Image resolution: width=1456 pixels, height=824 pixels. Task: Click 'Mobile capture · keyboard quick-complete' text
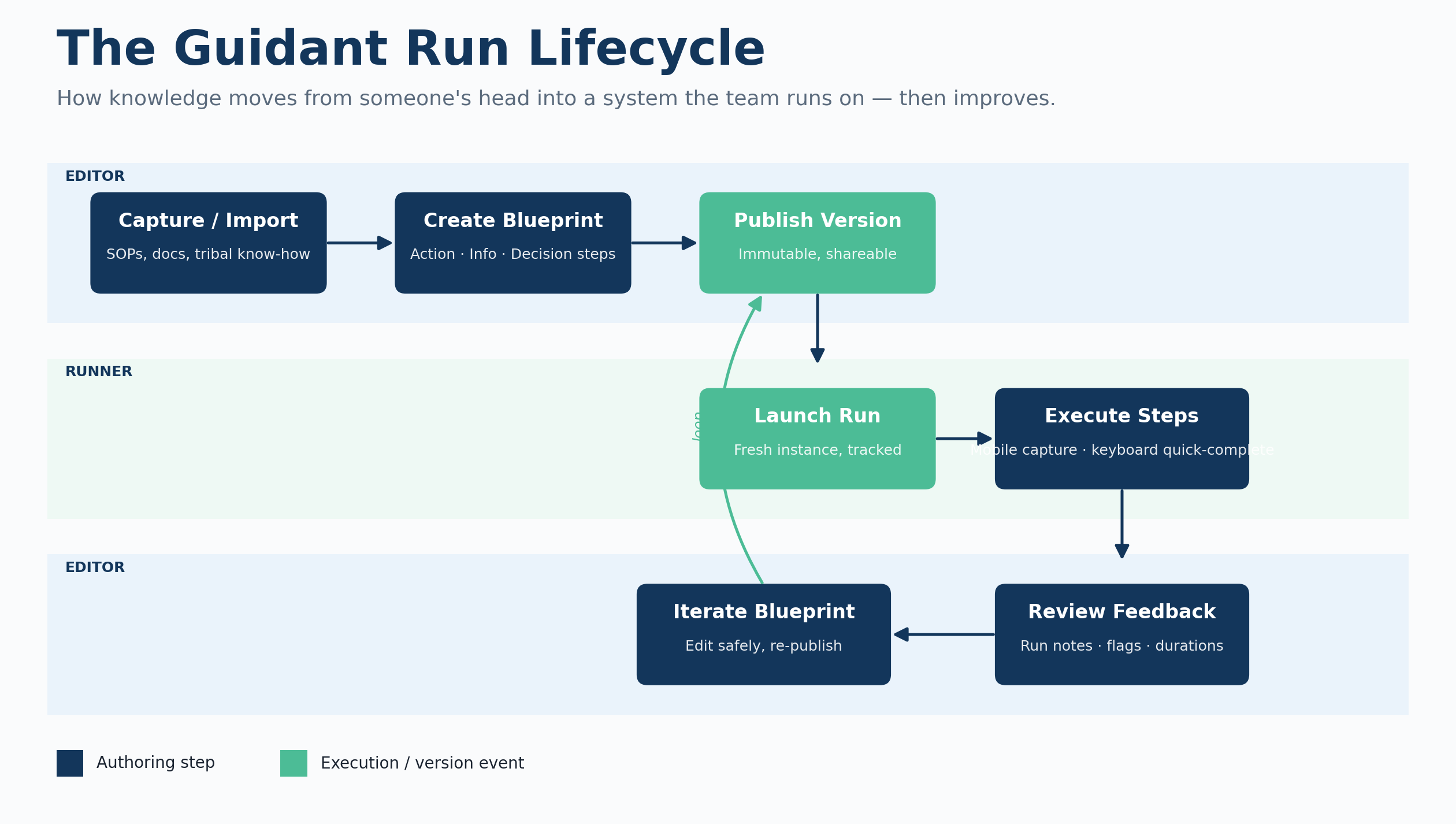click(1122, 450)
